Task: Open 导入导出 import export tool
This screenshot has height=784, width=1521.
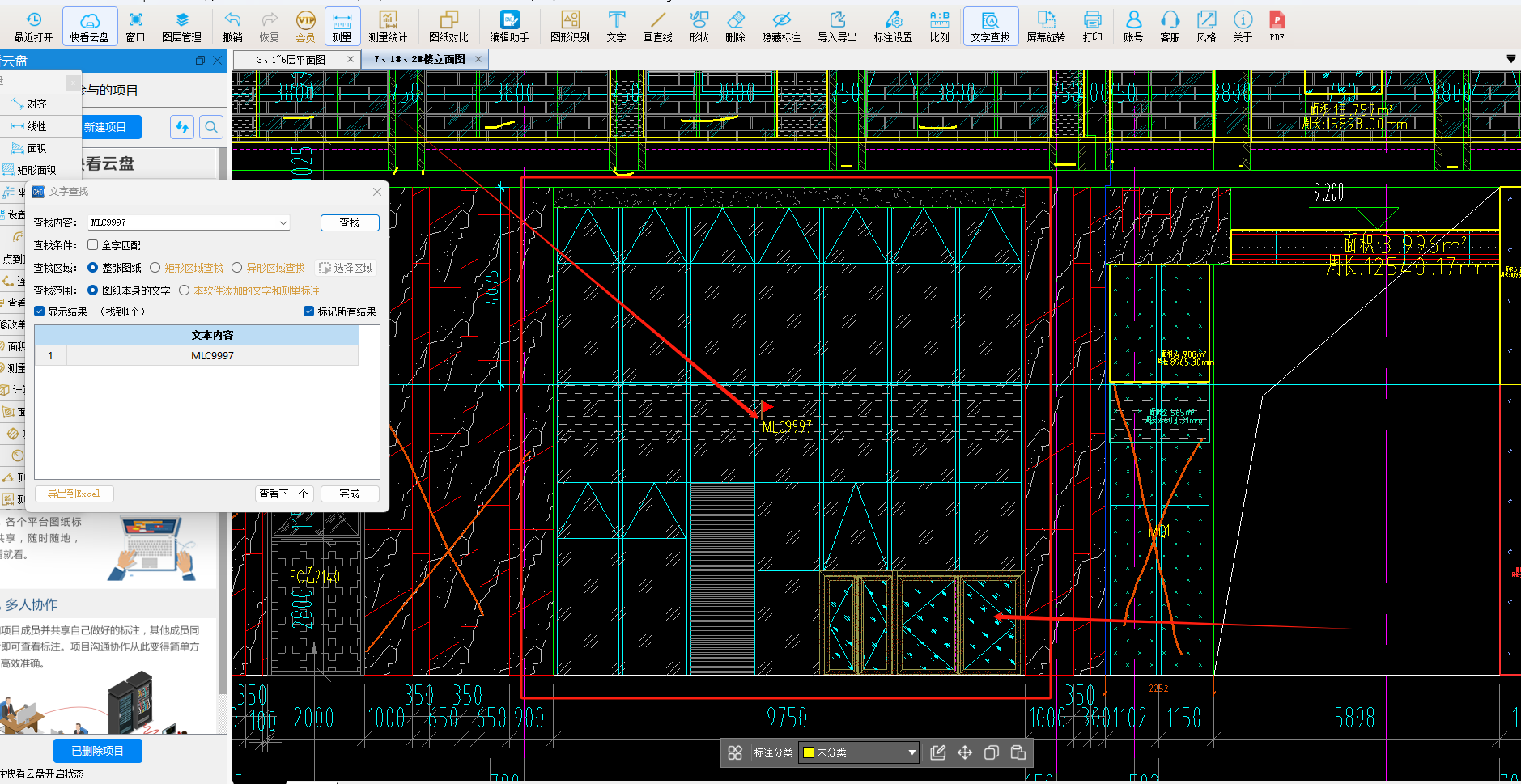Action: [838, 27]
